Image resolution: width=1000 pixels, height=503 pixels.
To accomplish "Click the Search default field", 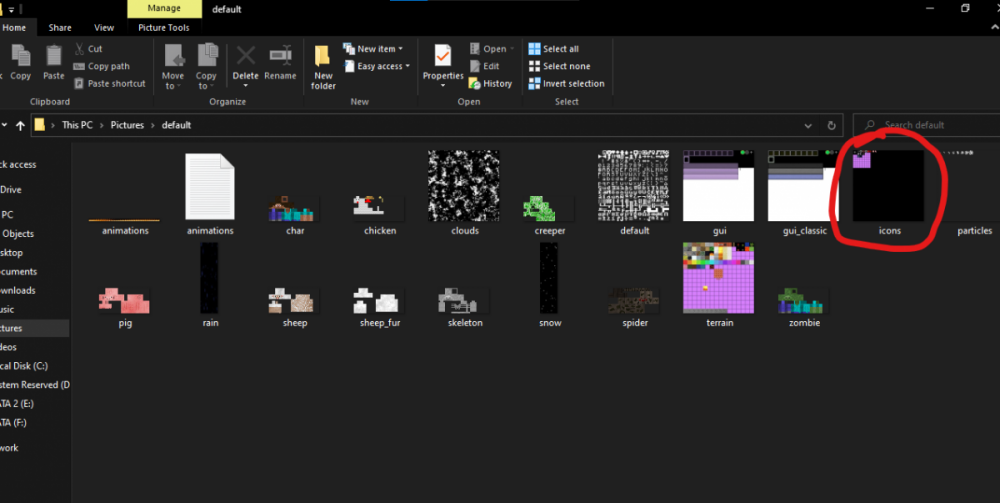I will point(927,125).
